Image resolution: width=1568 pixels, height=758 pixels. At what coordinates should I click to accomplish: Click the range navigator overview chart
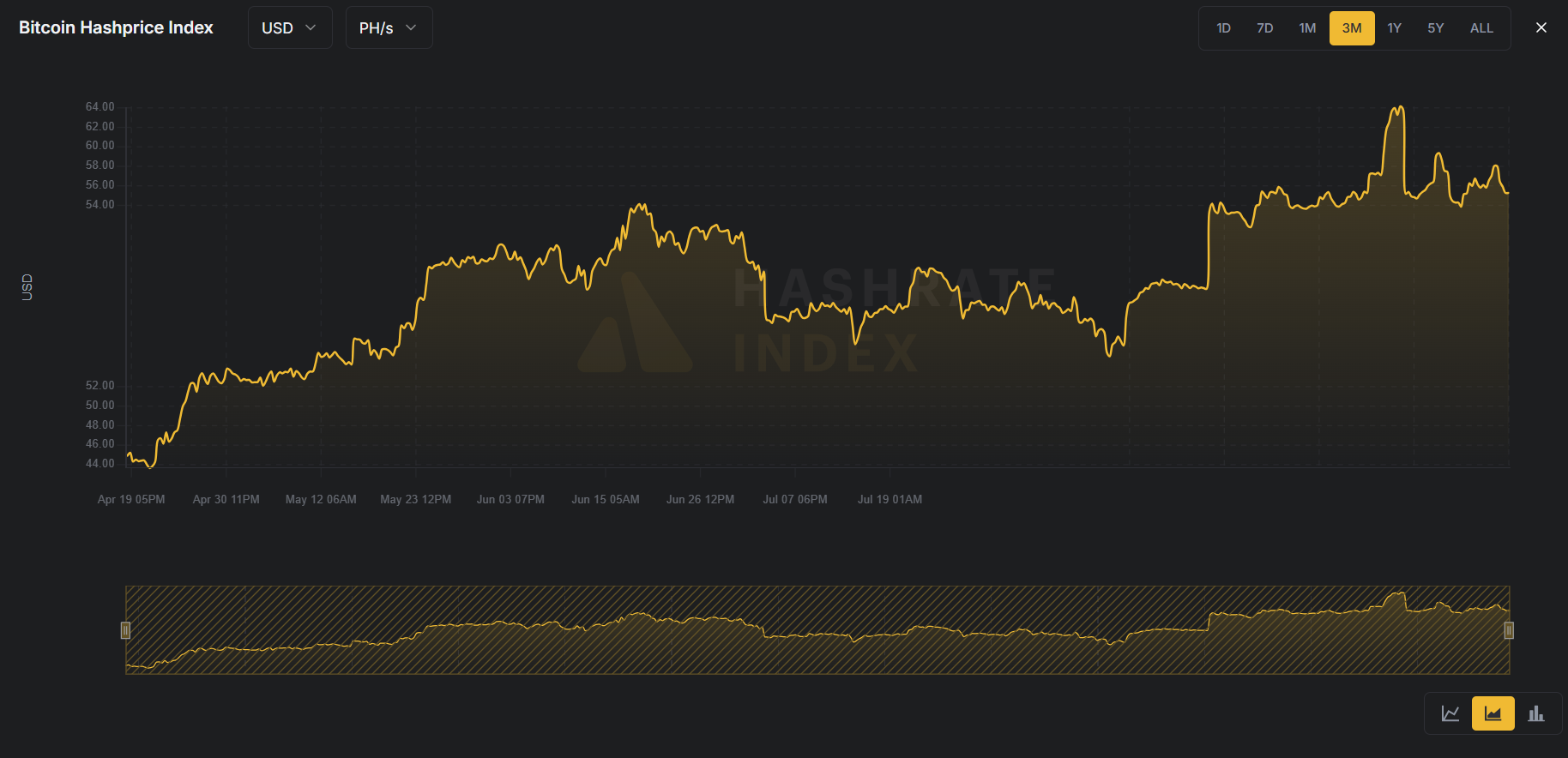[817, 630]
